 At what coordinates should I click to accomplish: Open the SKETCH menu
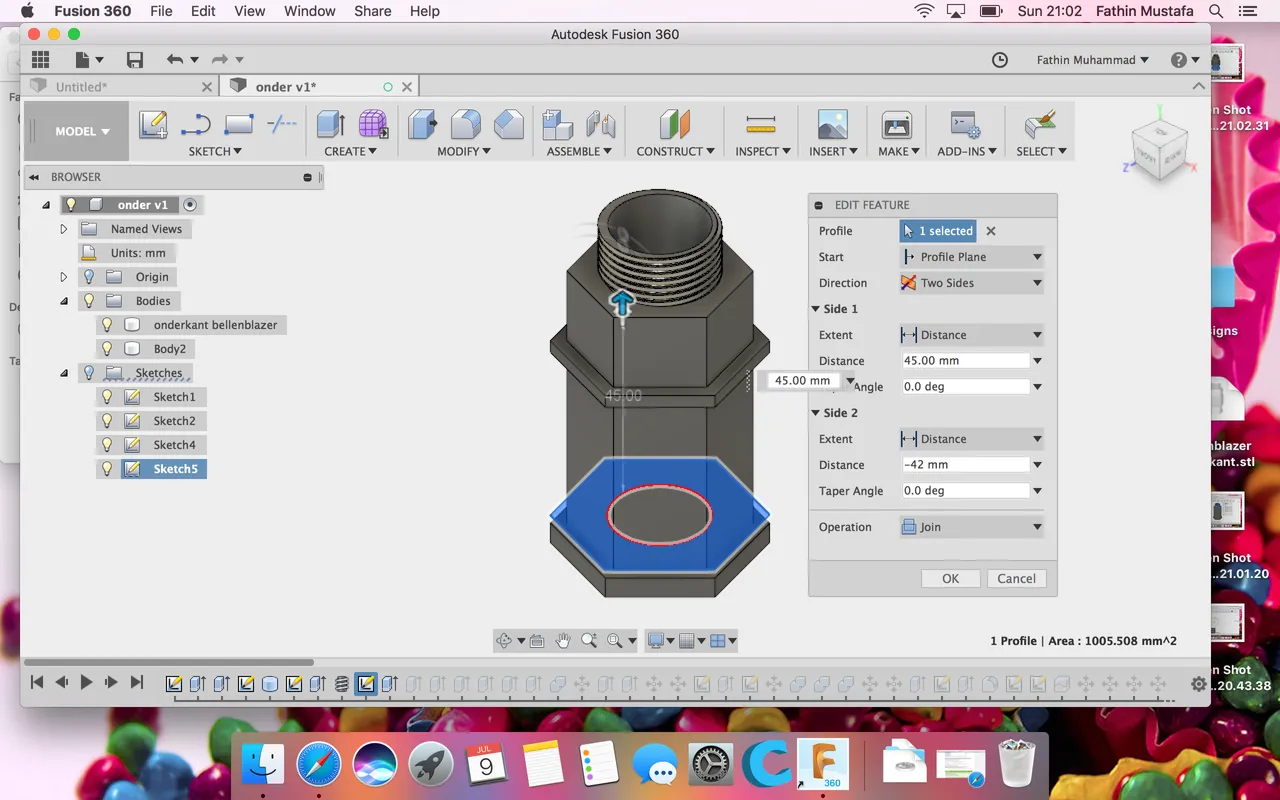[x=215, y=151]
